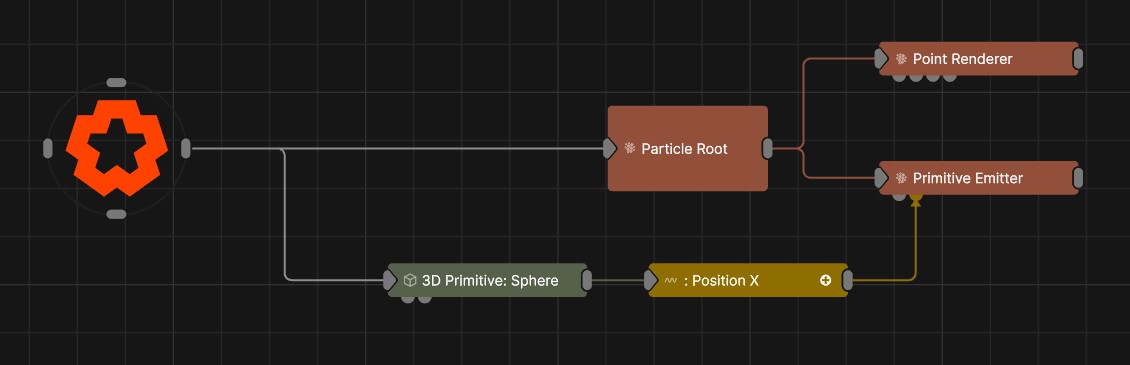
Task: Select the Primitive Emitter node
Action: (979, 177)
